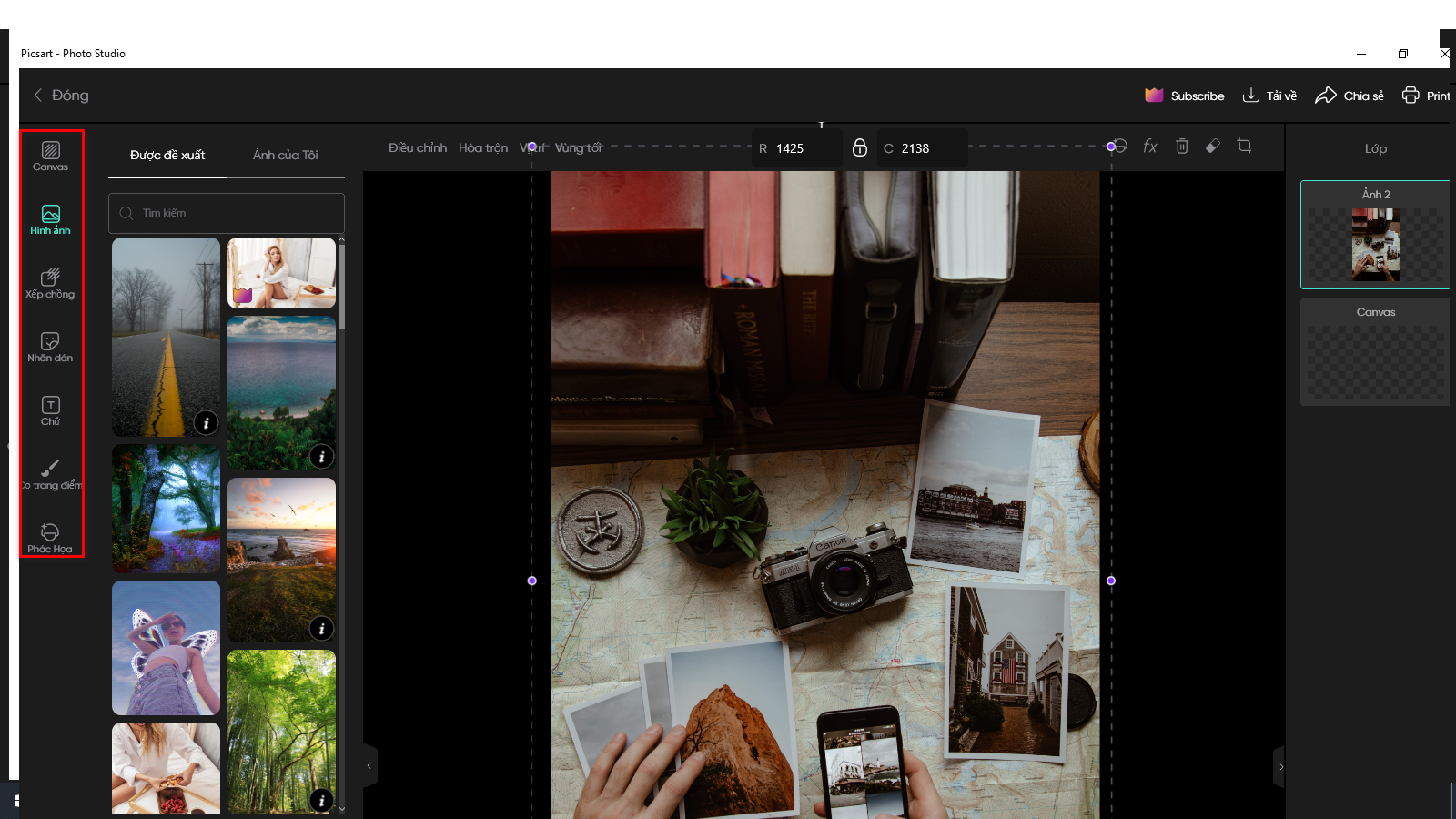Open the fx effects options
This screenshot has width=1456, height=819.
1150,147
